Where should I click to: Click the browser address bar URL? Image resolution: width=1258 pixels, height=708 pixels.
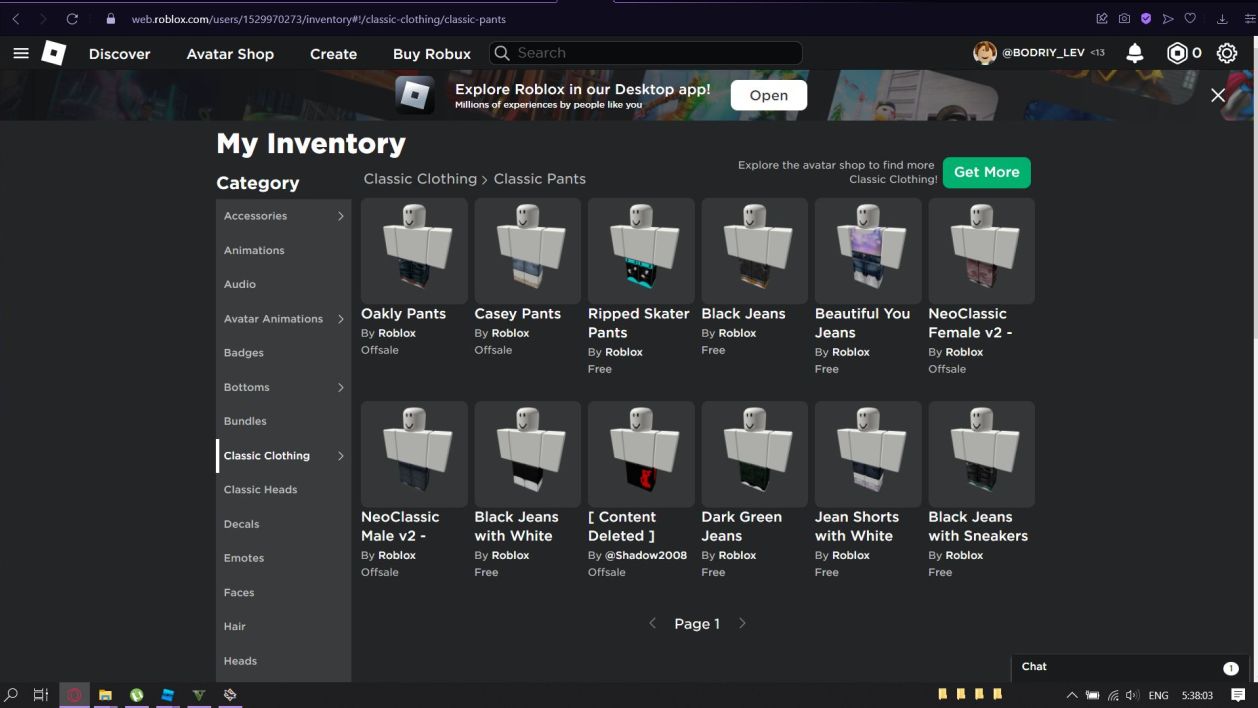pyautogui.click(x=318, y=19)
